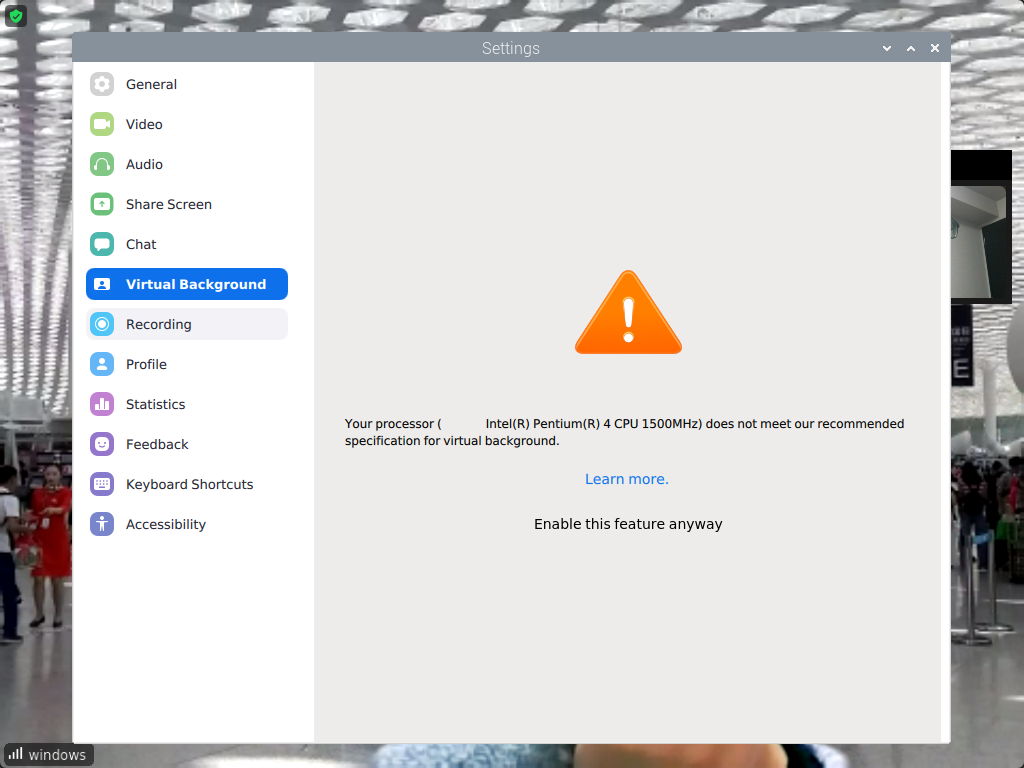Minimize the Settings window with the down chevron
This screenshot has width=1024, height=768.
tap(887, 48)
